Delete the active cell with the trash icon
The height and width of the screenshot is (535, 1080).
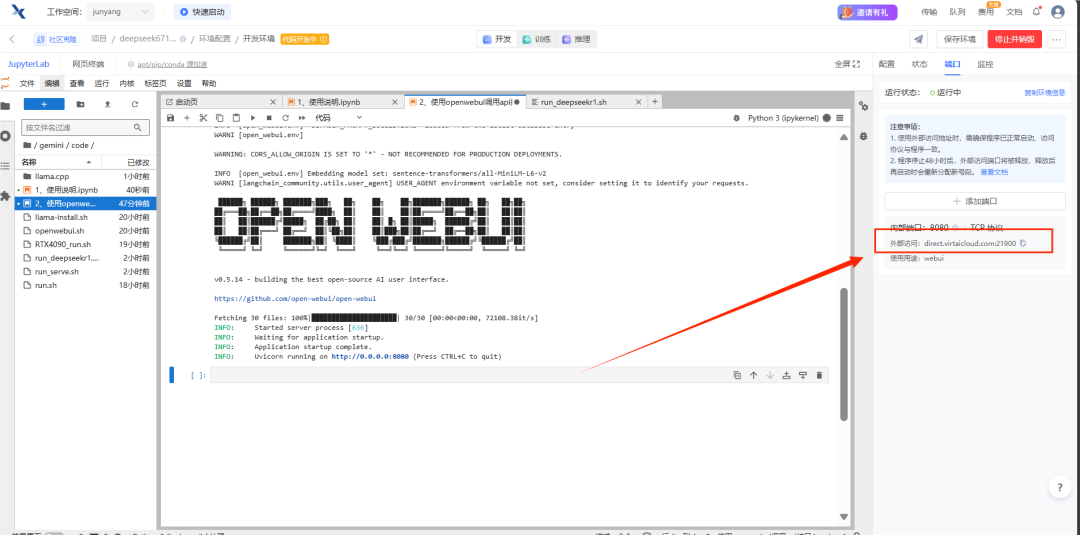click(819, 375)
